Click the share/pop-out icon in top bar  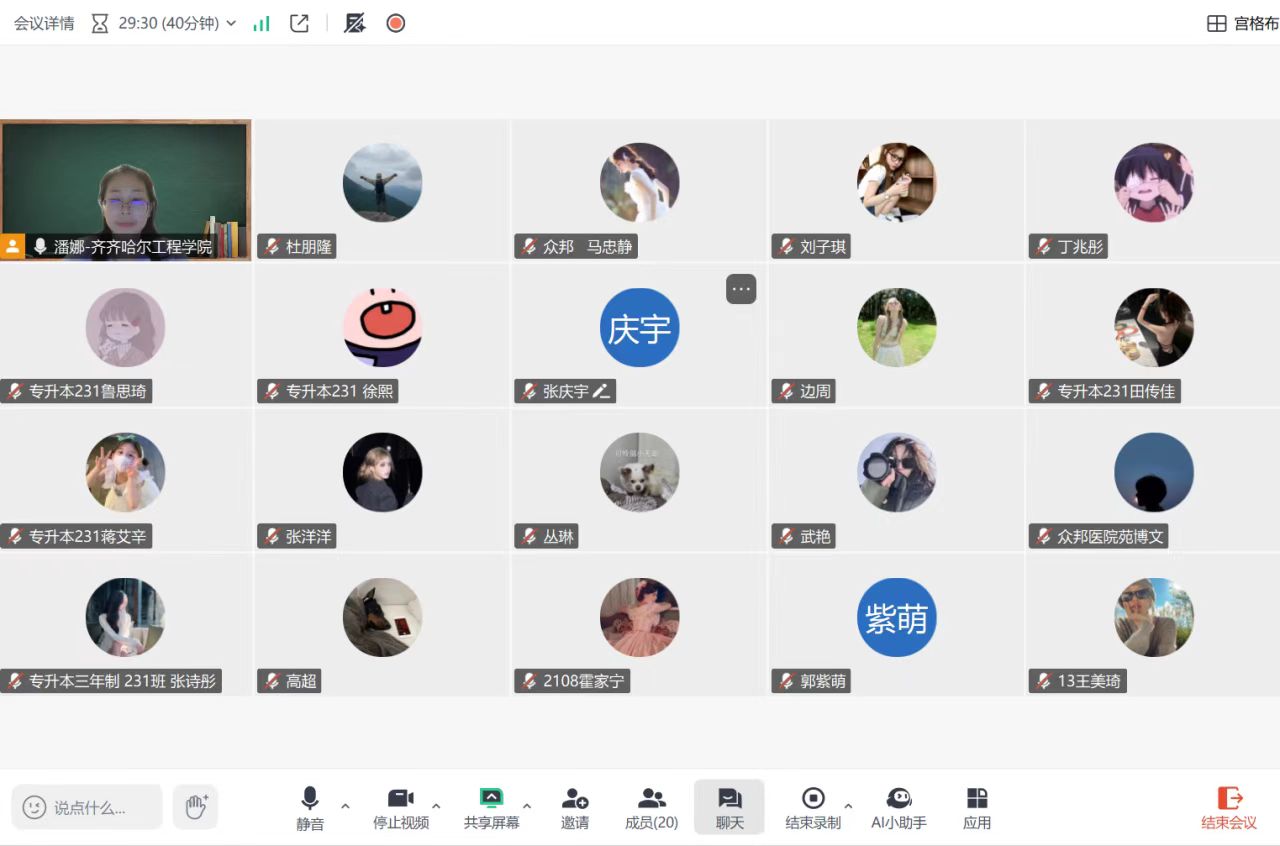[299, 23]
